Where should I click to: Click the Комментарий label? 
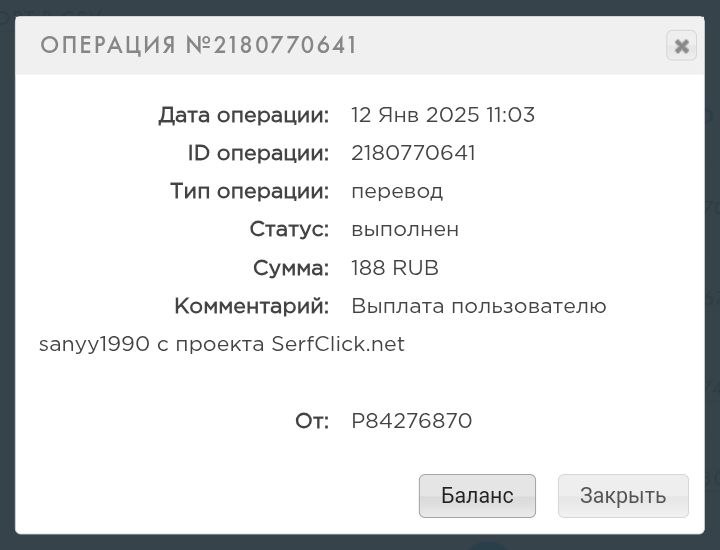pyautogui.click(x=252, y=306)
